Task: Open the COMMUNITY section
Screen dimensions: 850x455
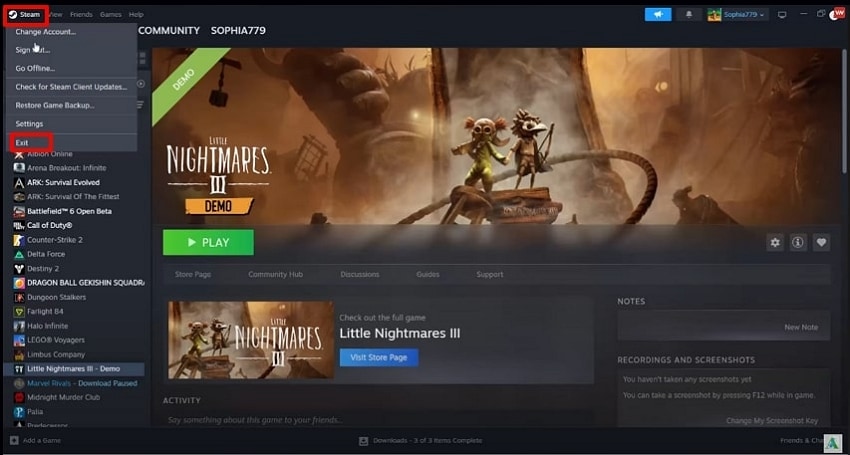Action: (169, 31)
